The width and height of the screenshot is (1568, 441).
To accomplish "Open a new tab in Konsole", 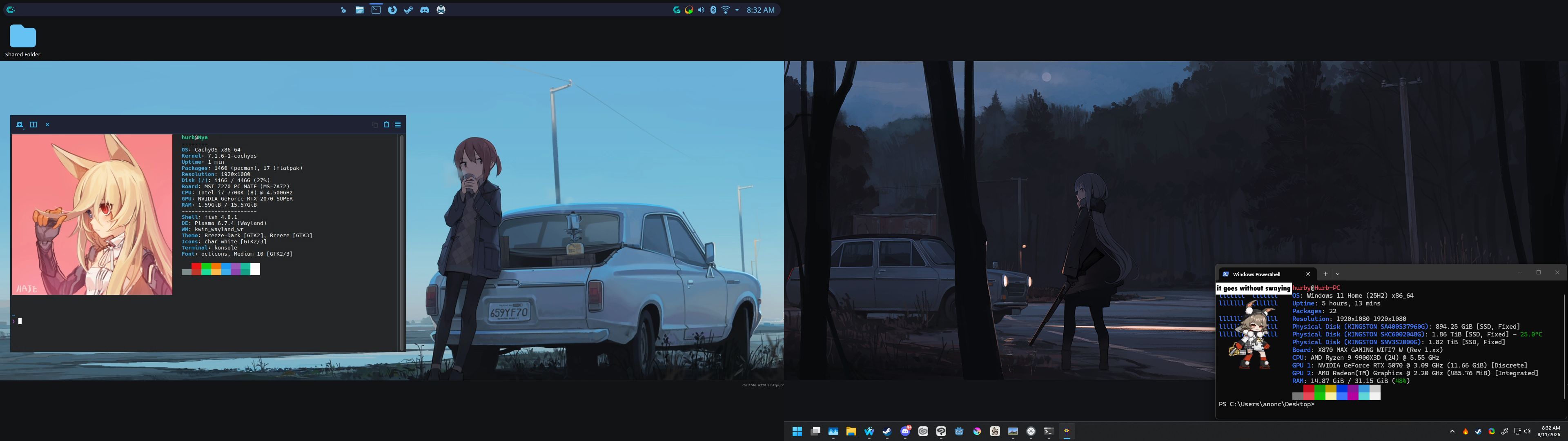I will click(20, 124).
